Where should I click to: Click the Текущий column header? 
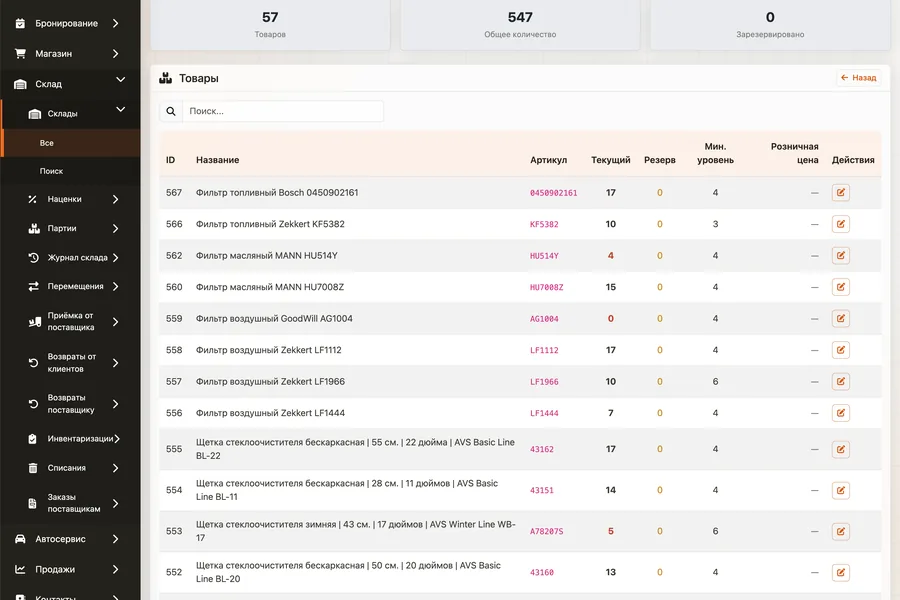[x=611, y=160]
